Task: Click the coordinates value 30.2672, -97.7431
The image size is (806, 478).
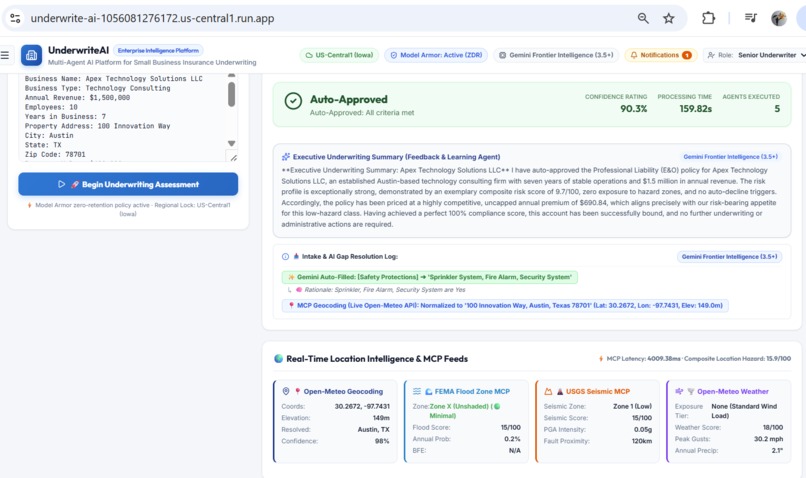Action: click(x=362, y=406)
